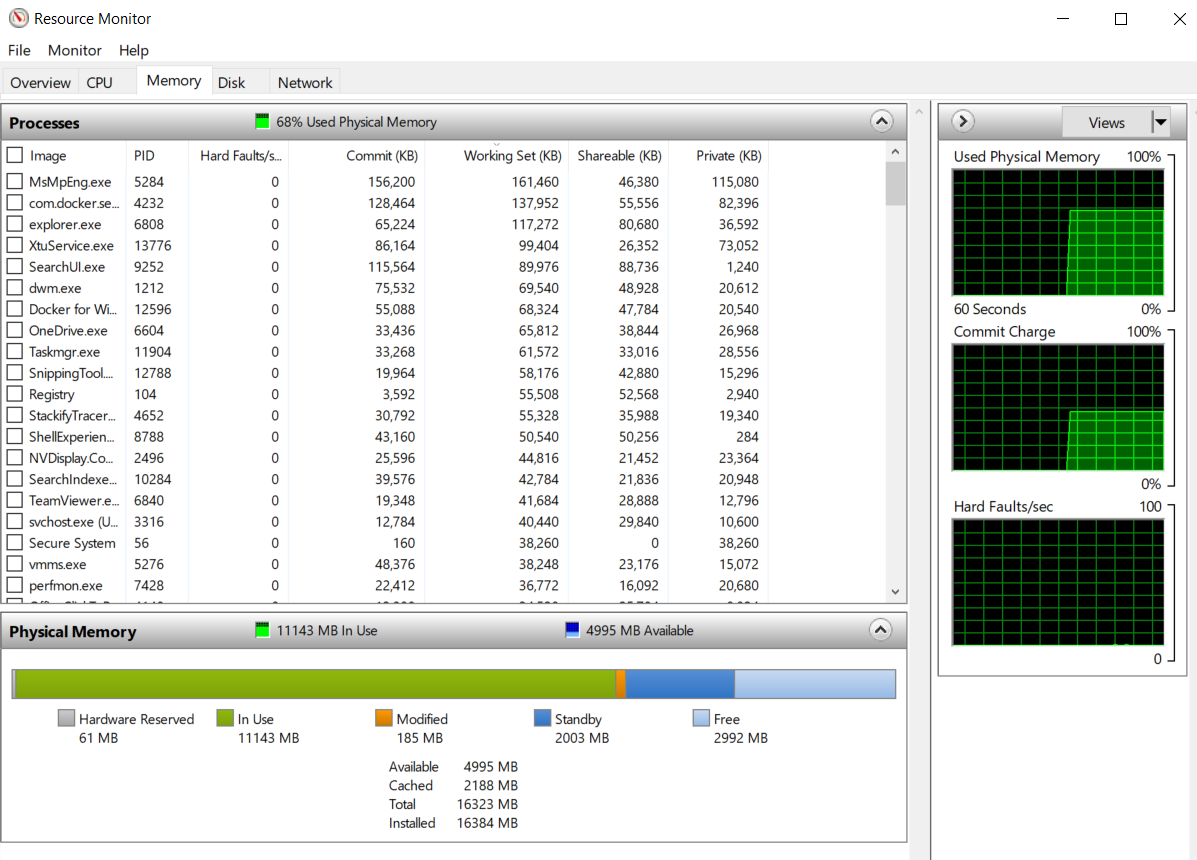Check the explorer.exe process checkbox
Screen dimensions: 1197x860
tap(15, 224)
